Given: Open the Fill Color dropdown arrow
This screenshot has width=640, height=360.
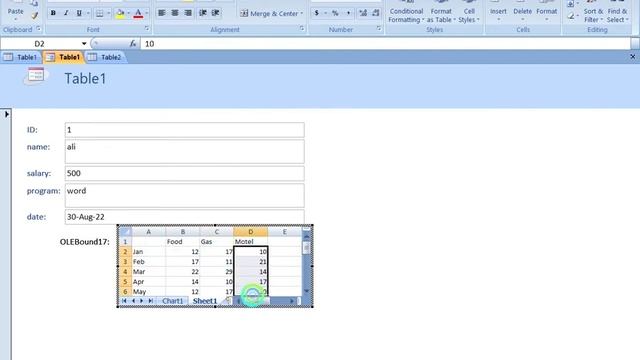Looking at the screenshot, I should [128, 13].
